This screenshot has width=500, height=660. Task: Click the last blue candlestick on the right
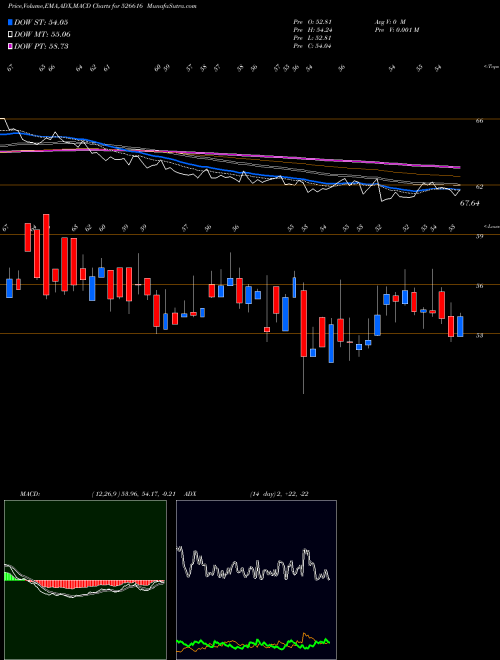460,326
